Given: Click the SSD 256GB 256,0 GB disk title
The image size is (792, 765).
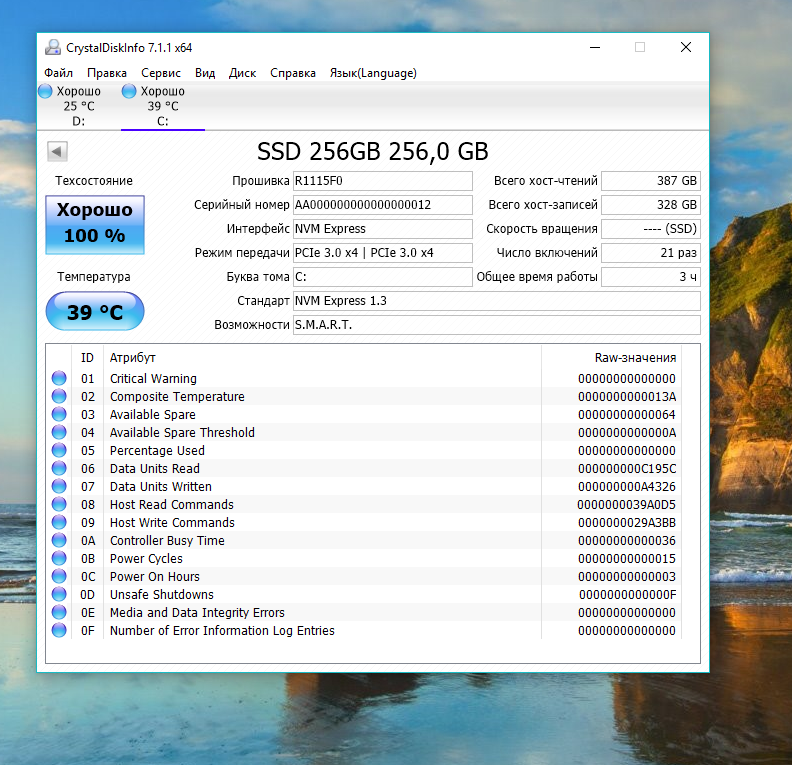Looking at the screenshot, I should point(373,151).
